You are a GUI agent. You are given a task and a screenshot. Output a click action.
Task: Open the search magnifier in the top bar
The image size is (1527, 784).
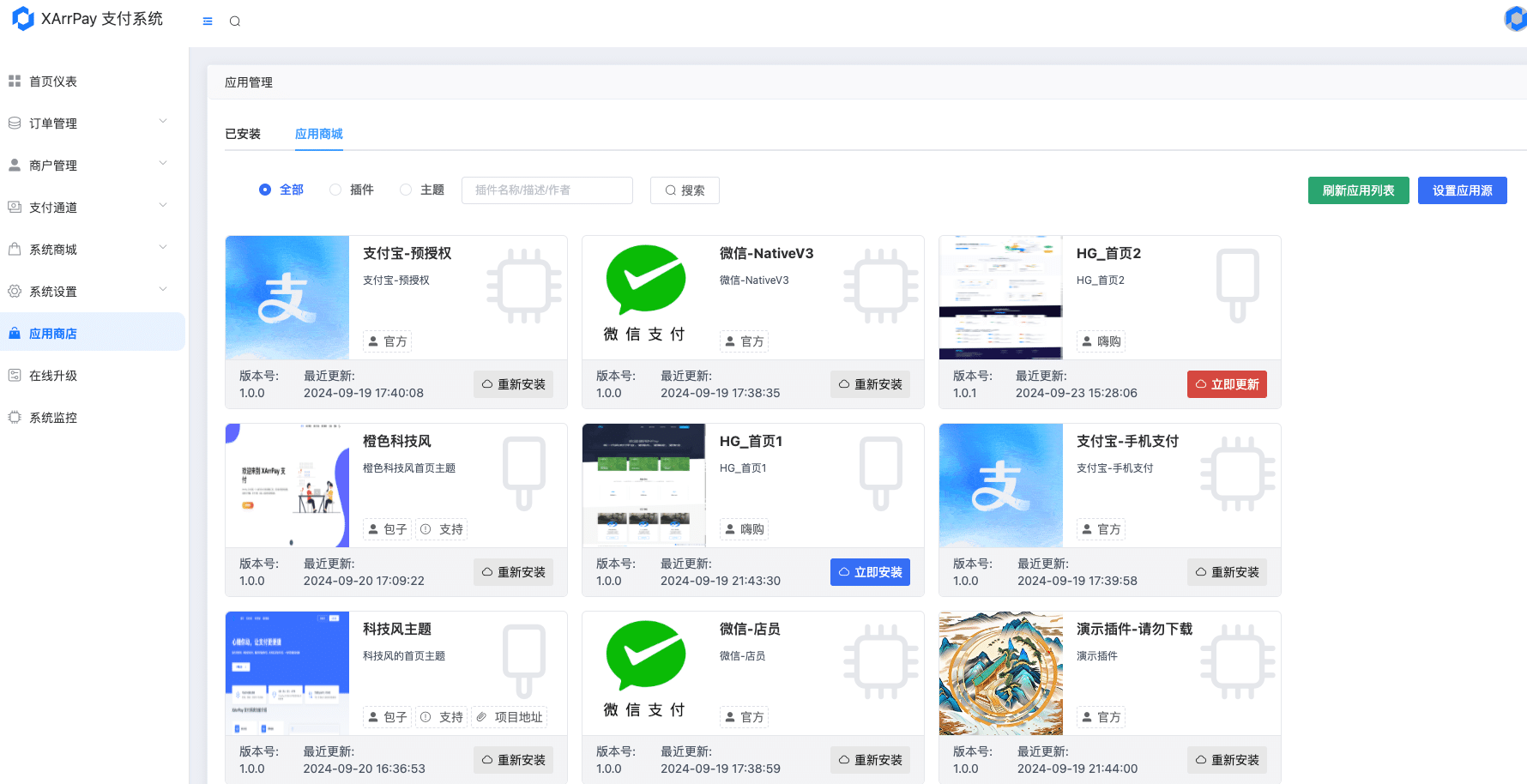click(x=235, y=21)
